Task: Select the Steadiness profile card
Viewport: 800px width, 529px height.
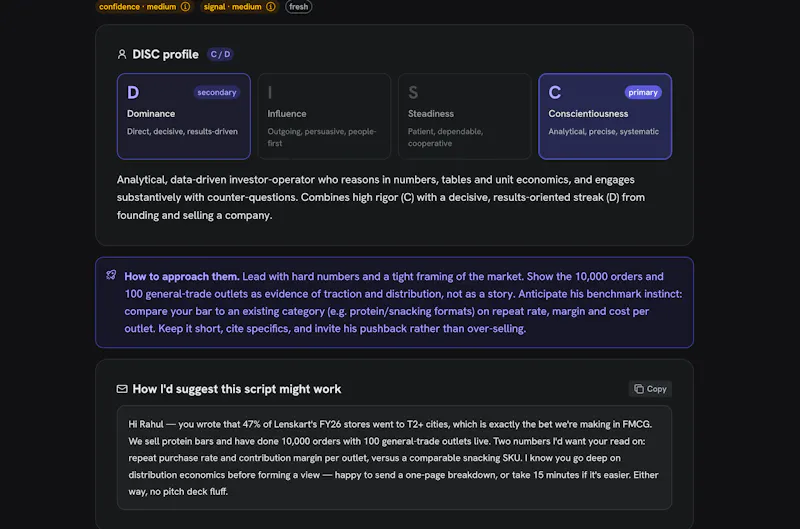Action: pyautogui.click(x=464, y=116)
